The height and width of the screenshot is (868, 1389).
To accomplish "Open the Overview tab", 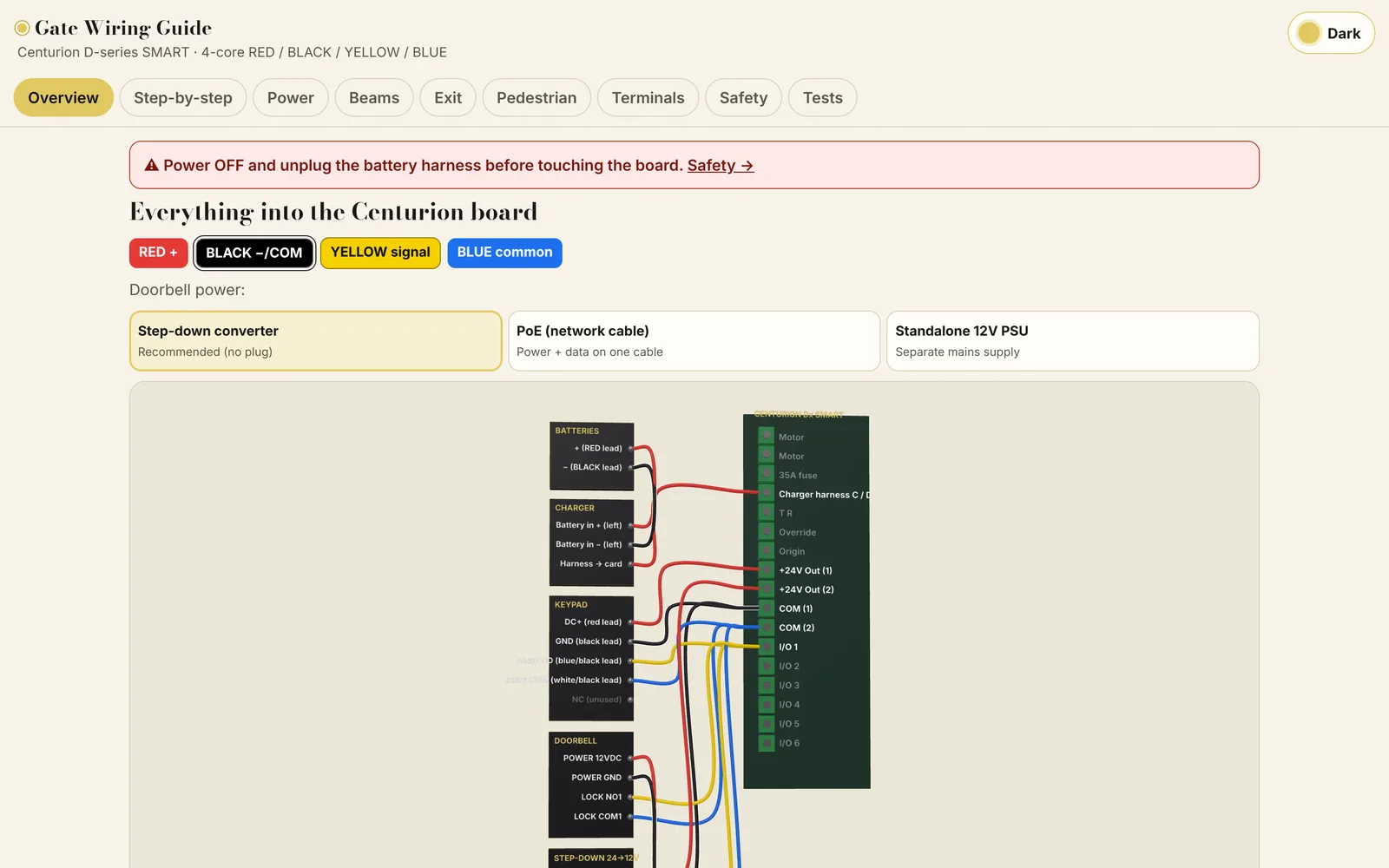I will click(63, 97).
